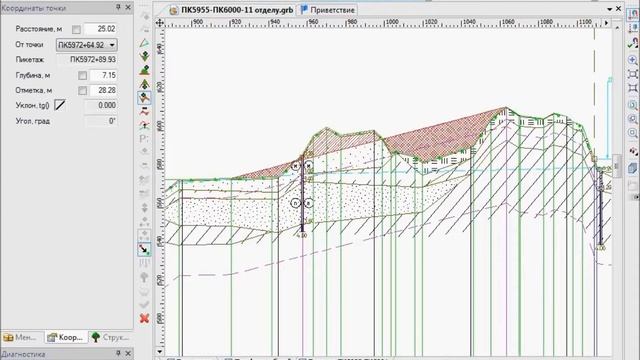Edit the Глубина value 7.15
Image resolution: width=640 pixels, height=360 pixels.
(104, 75)
